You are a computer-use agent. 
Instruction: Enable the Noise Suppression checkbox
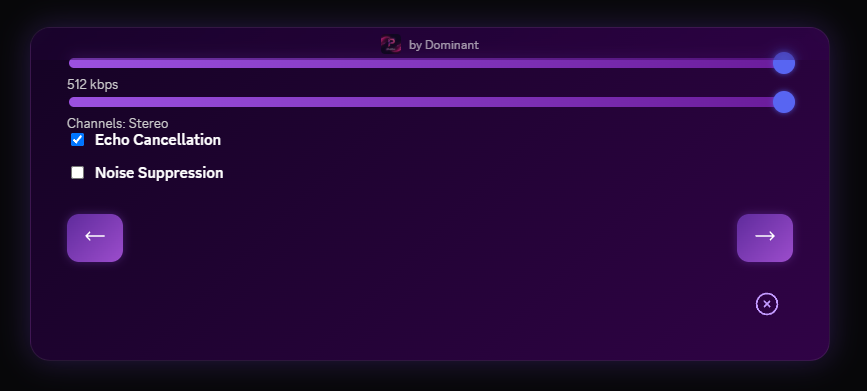pyautogui.click(x=77, y=173)
